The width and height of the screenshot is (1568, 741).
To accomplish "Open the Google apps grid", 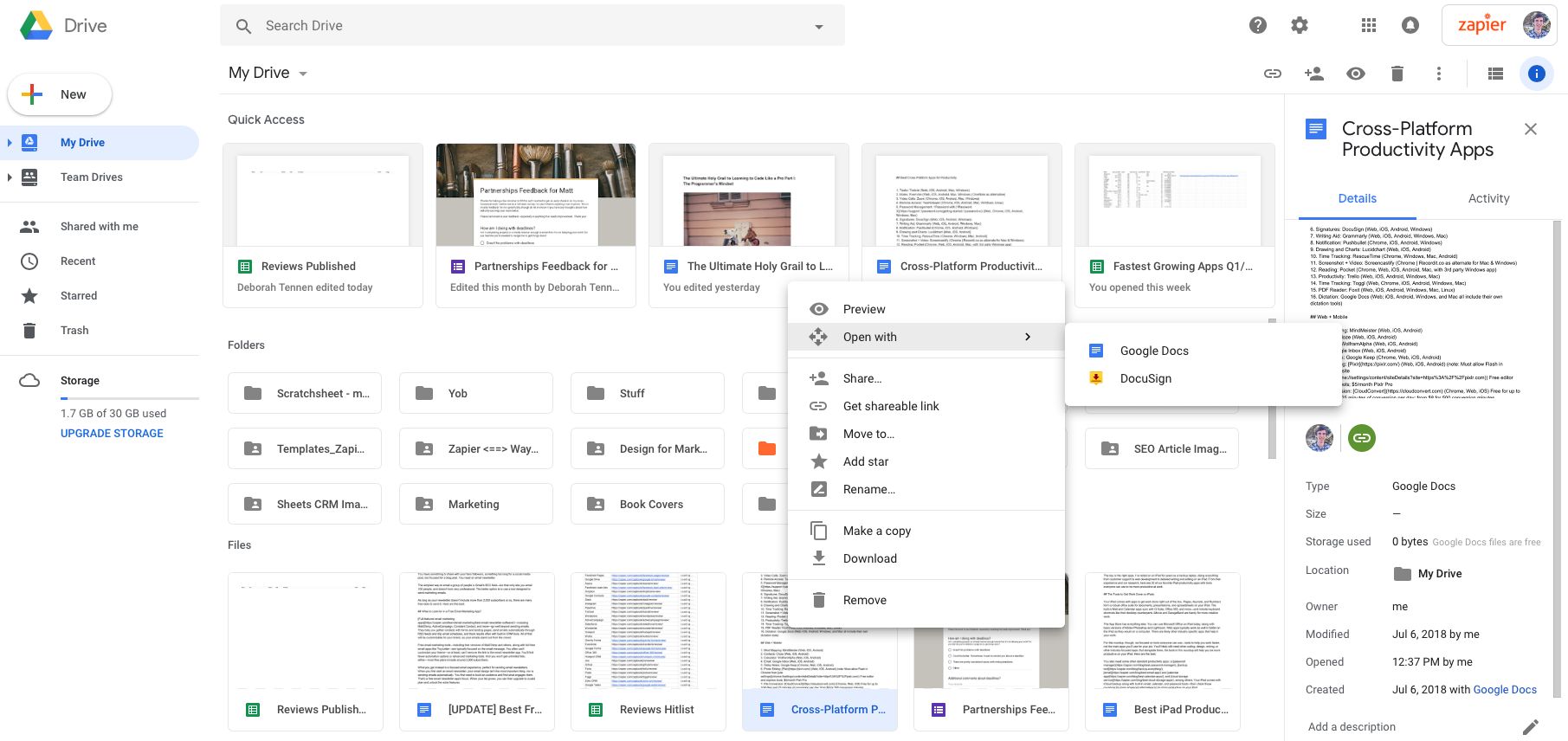I will [x=1368, y=26].
